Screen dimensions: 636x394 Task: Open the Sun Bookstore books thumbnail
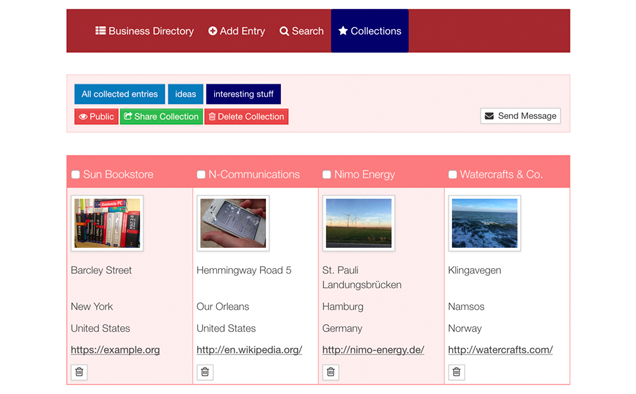[x=107, y=223]
